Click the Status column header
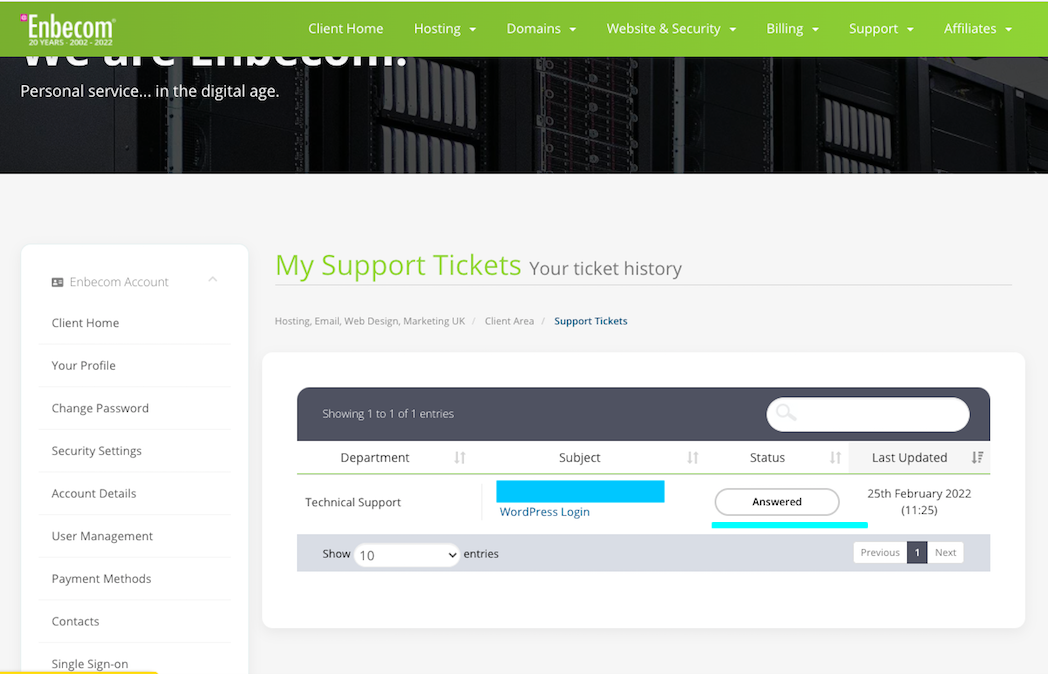This screenshot has width=1048, height=674. (x=767, y=458)
